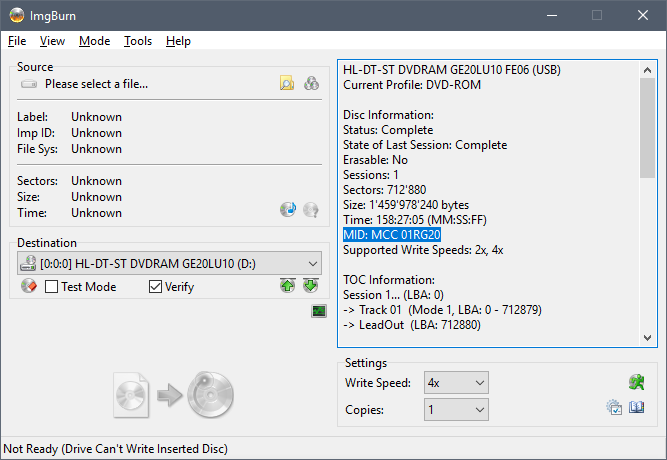Click the Imp ID 'Unknown' value
The width and height of the screenshot is (667, 460).
click(x=97, y=133)
